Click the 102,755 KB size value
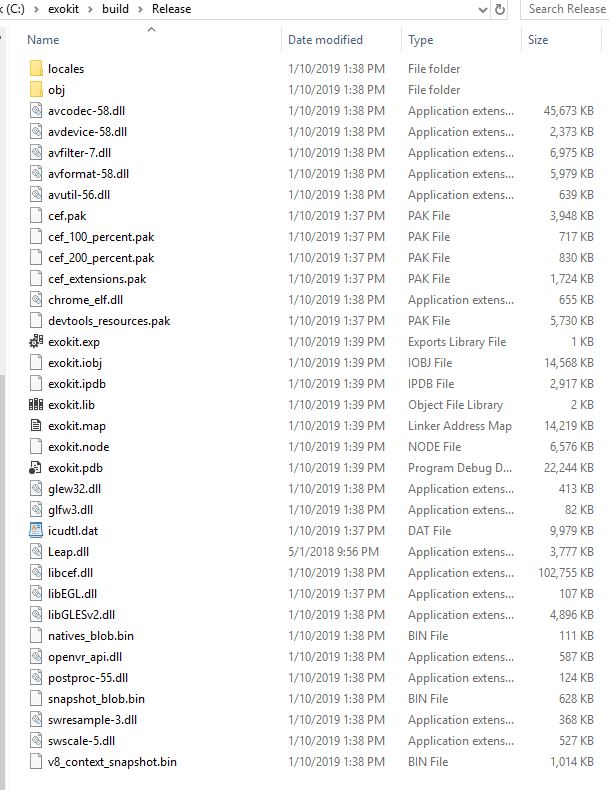 pos(566,573)
